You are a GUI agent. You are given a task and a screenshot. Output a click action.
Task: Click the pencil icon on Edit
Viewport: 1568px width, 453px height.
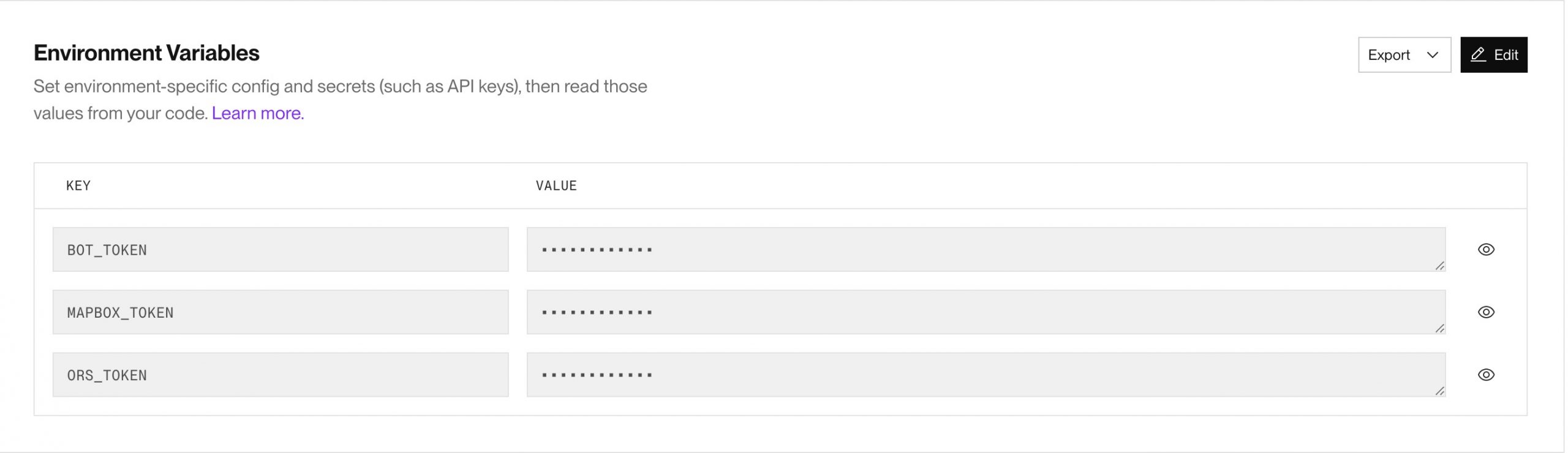click(x=1478, y=55)
